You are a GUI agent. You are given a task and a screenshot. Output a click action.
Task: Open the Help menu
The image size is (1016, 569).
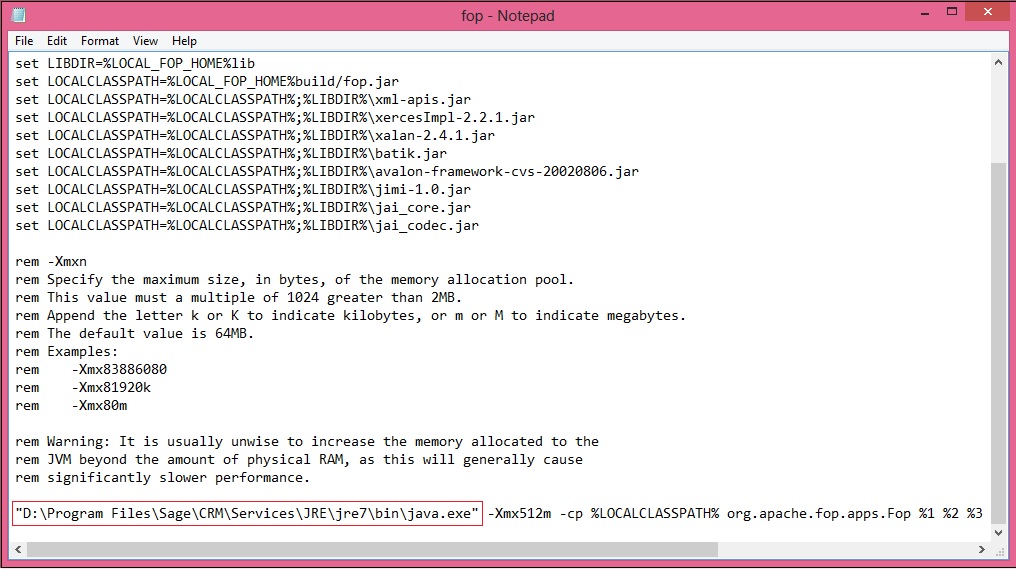[x=184, y=41]
